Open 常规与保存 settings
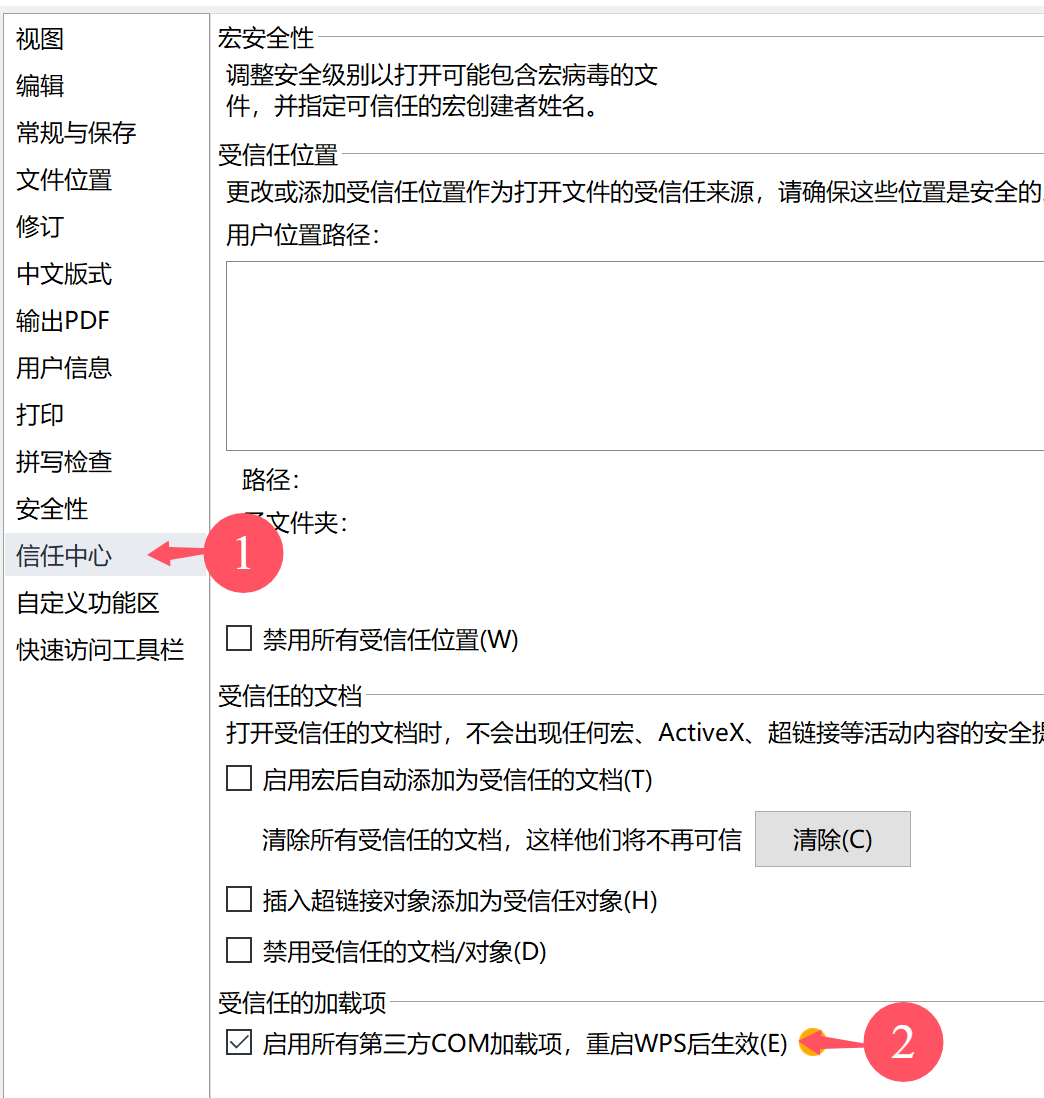The height and width of the screenshot is (1098, 1044). pos(69,133)
